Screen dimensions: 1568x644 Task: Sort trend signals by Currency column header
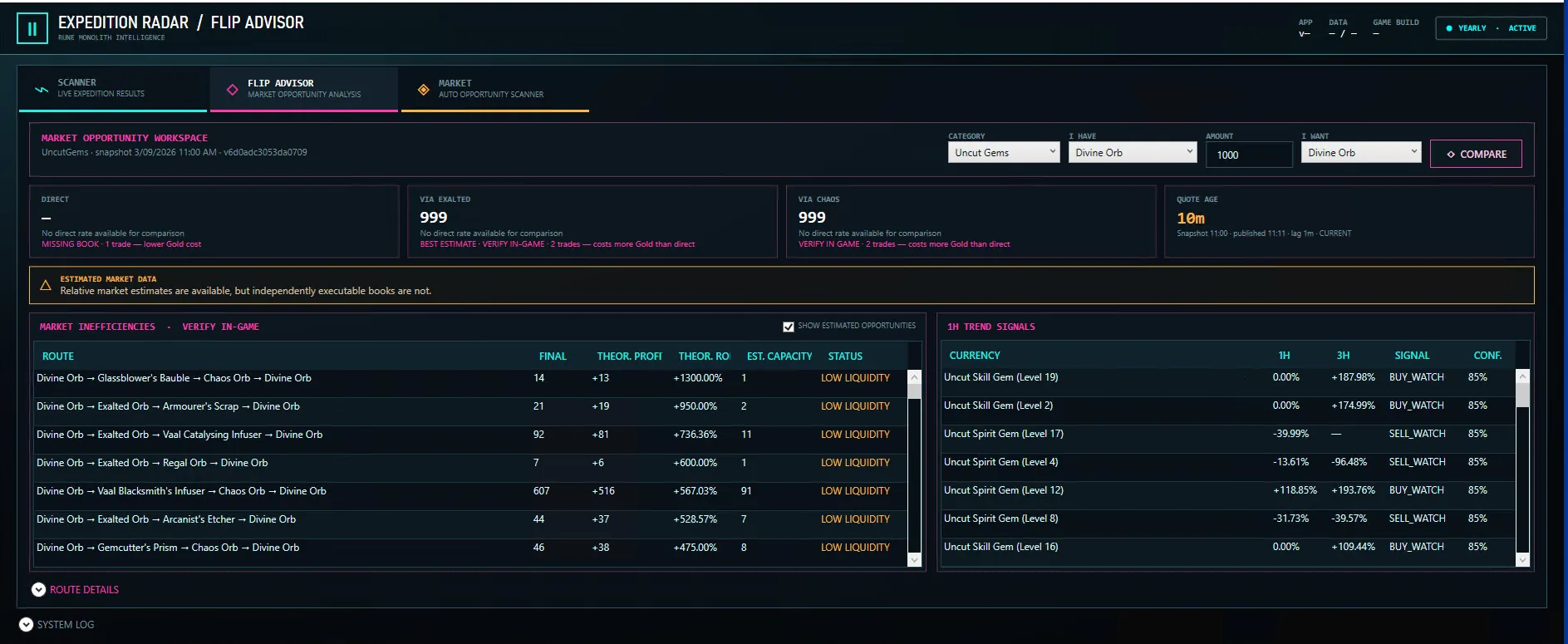[x=975, y=356]
